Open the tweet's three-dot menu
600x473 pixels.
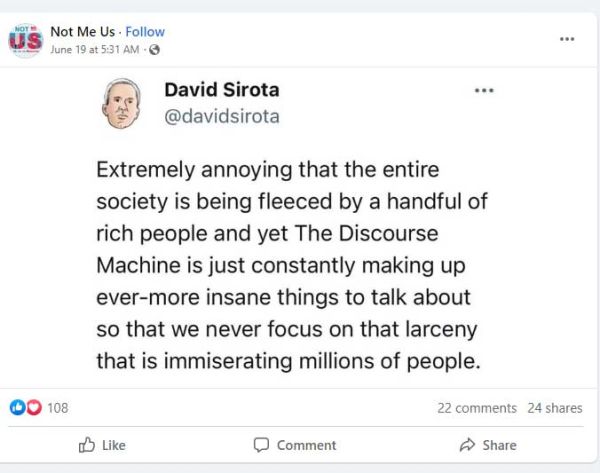(484, 90)
